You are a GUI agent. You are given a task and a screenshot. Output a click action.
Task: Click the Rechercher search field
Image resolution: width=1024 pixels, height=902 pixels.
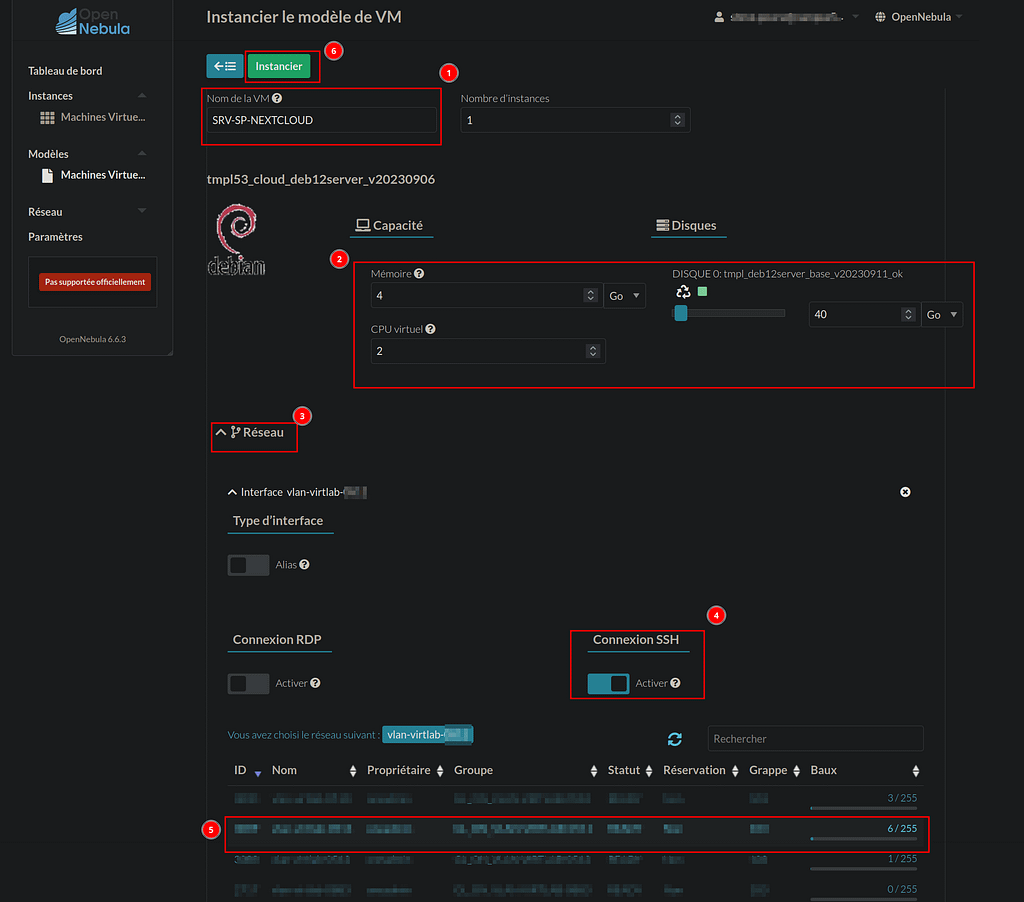(814, 739)
